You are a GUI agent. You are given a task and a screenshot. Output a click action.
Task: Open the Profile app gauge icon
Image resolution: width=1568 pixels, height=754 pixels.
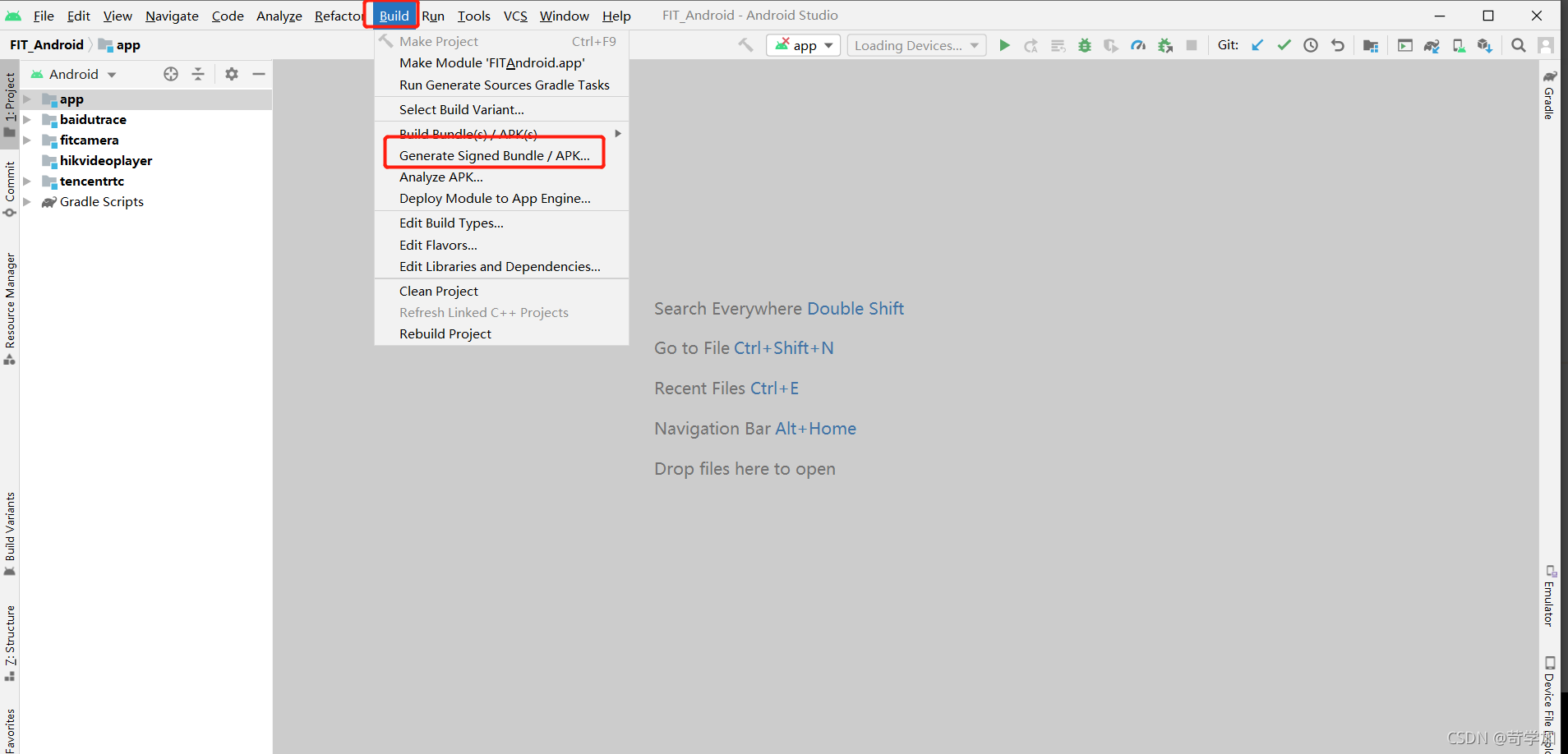coord(1138,45)
